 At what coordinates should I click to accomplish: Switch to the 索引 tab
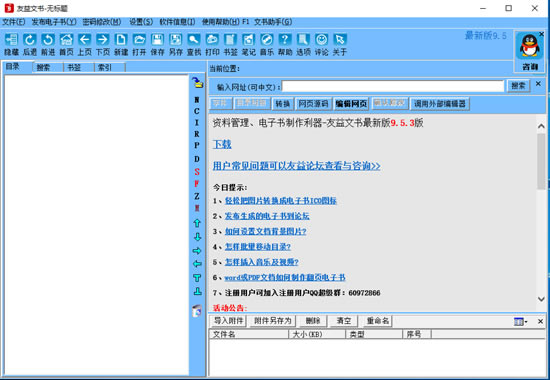(x=109, y=67)
